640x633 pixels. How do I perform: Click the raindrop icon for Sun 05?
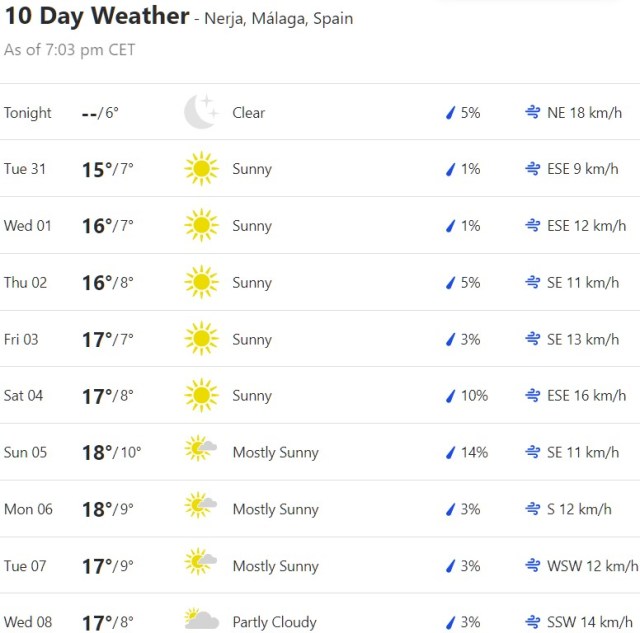450,453
